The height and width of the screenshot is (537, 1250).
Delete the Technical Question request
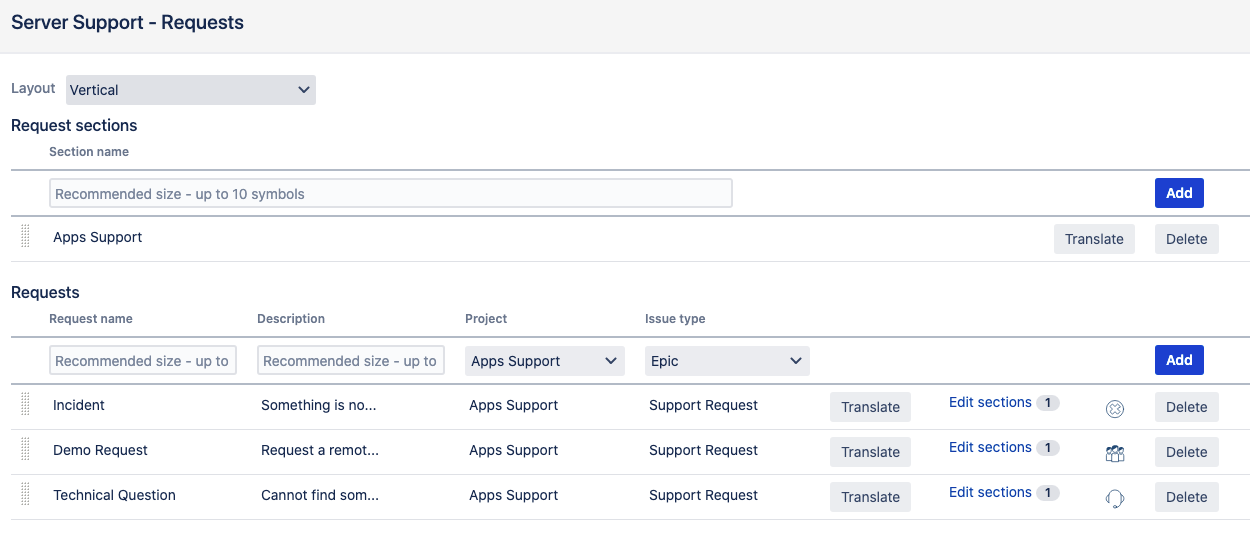tap(1186, 497)
